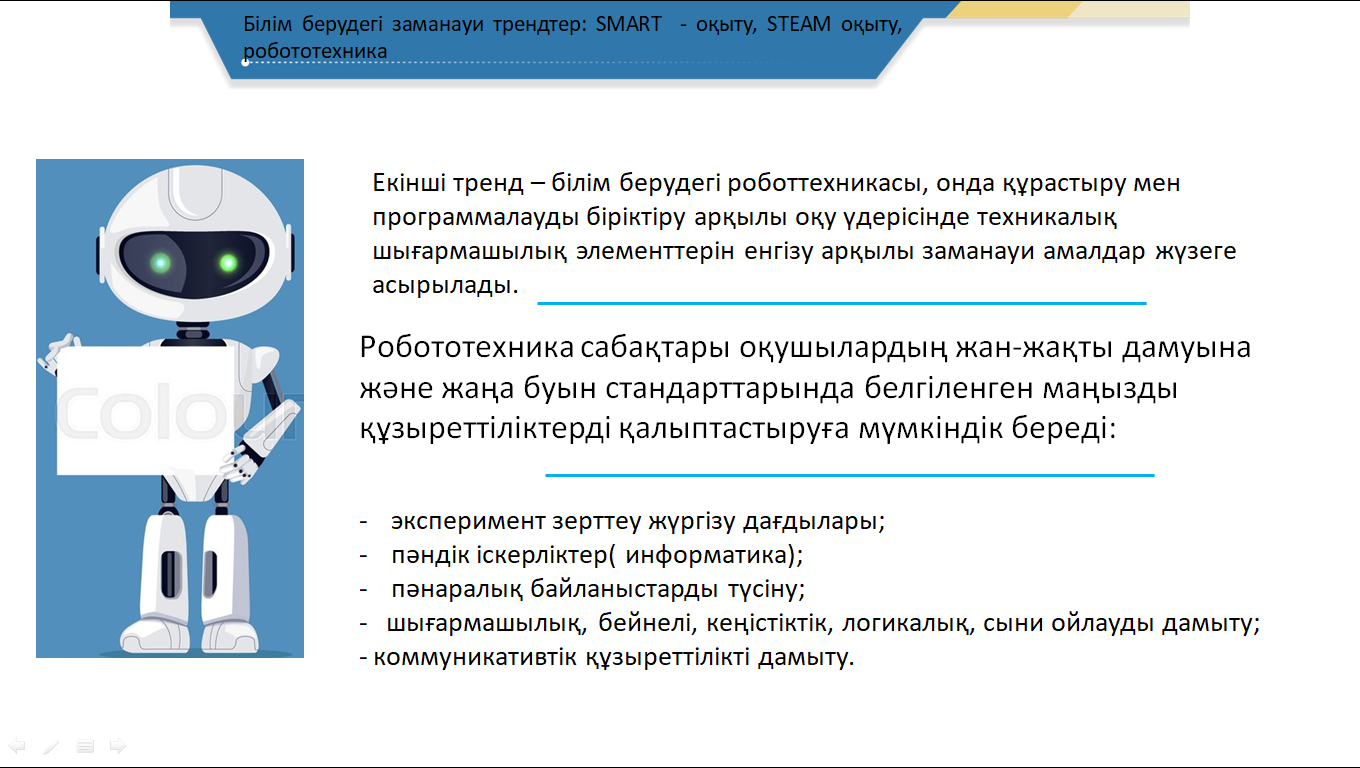Click the white dot at header dotted line start

(x=245, y=62)
